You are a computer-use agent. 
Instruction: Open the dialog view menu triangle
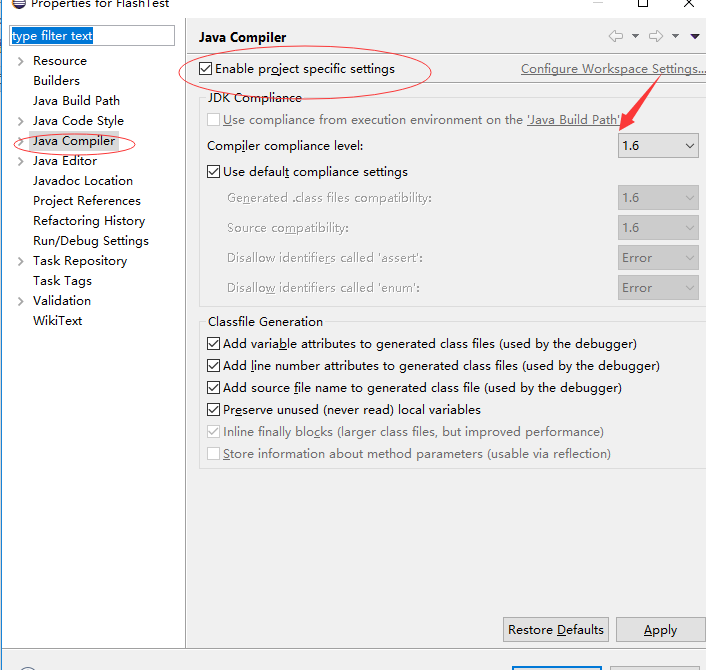695,37
